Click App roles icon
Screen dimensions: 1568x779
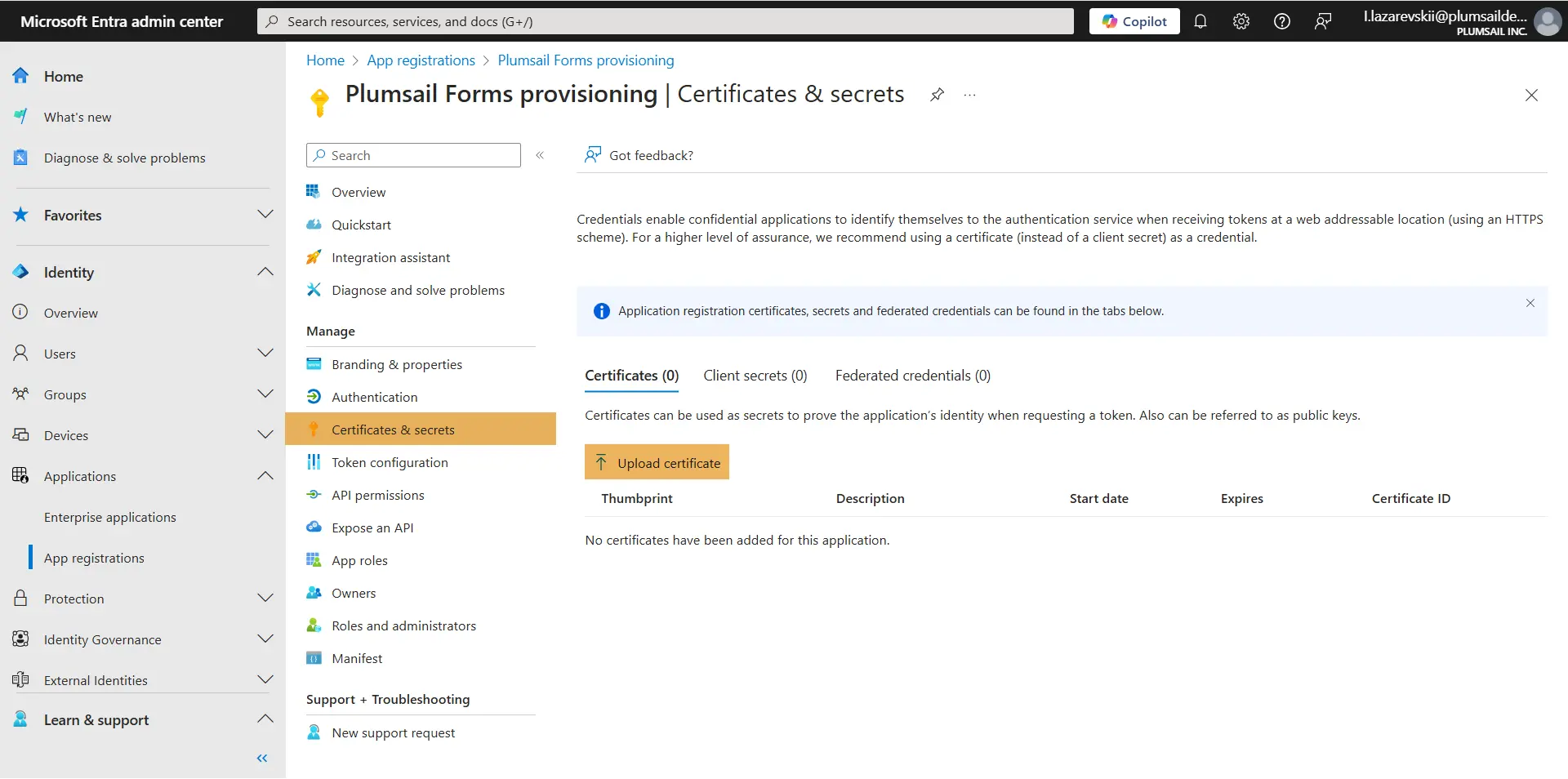[x=314, y=560]
